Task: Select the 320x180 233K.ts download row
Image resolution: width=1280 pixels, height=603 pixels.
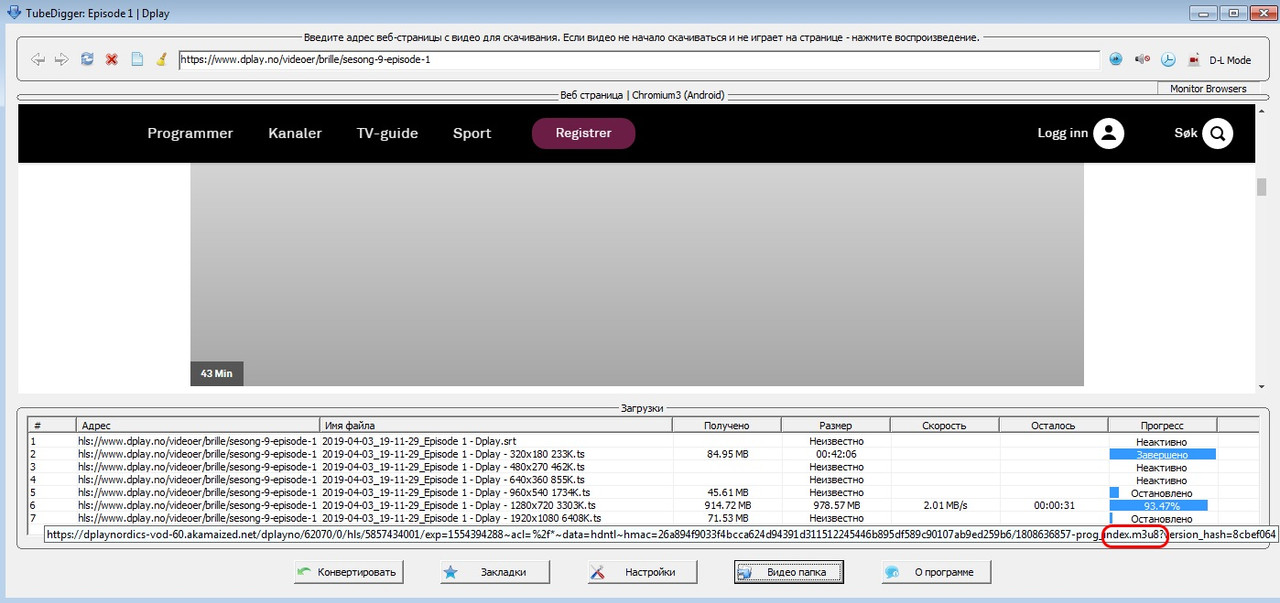Action: [x=644, y=454]
